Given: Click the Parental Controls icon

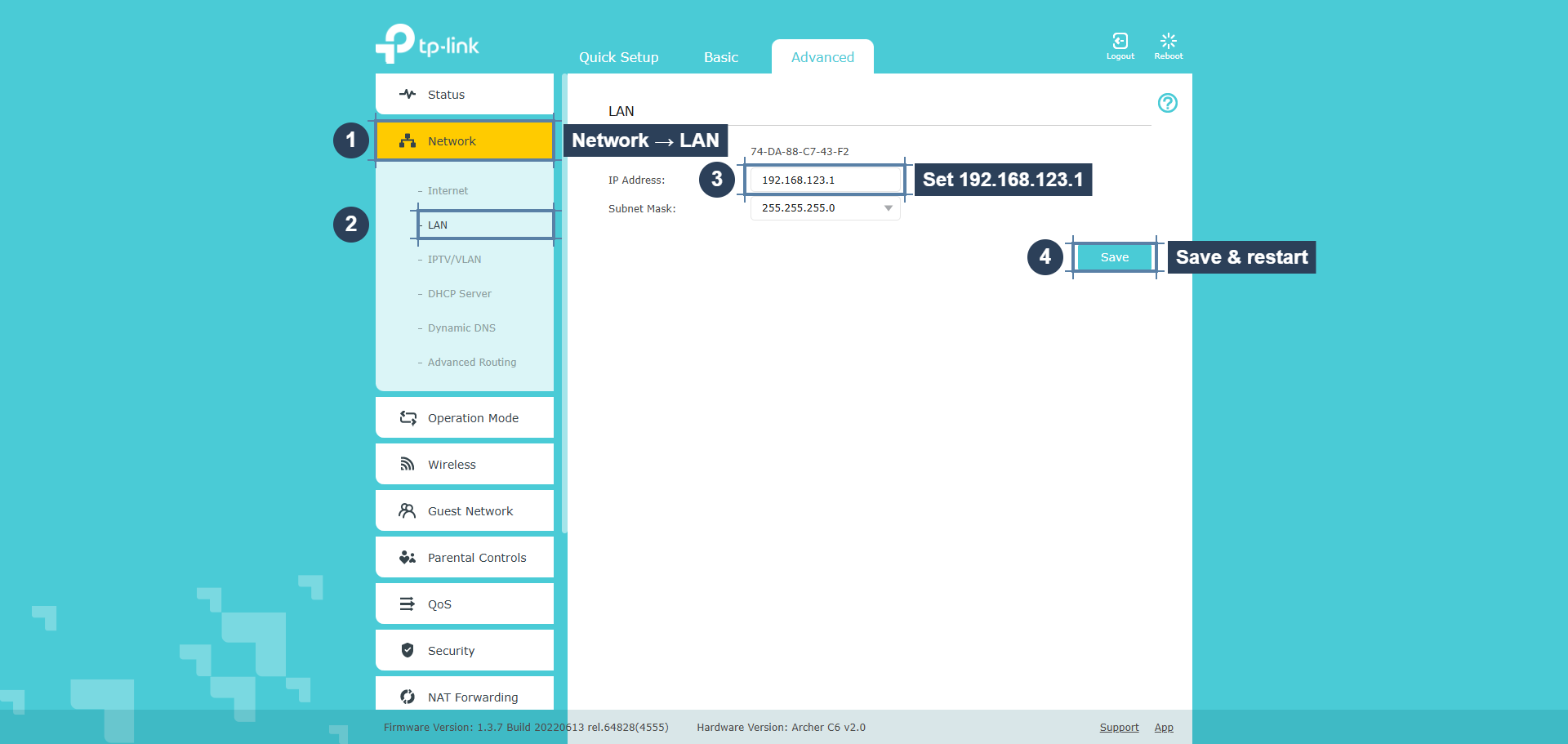Looking at the screenshot, I should pyautogui.click(x=407, y=558).
